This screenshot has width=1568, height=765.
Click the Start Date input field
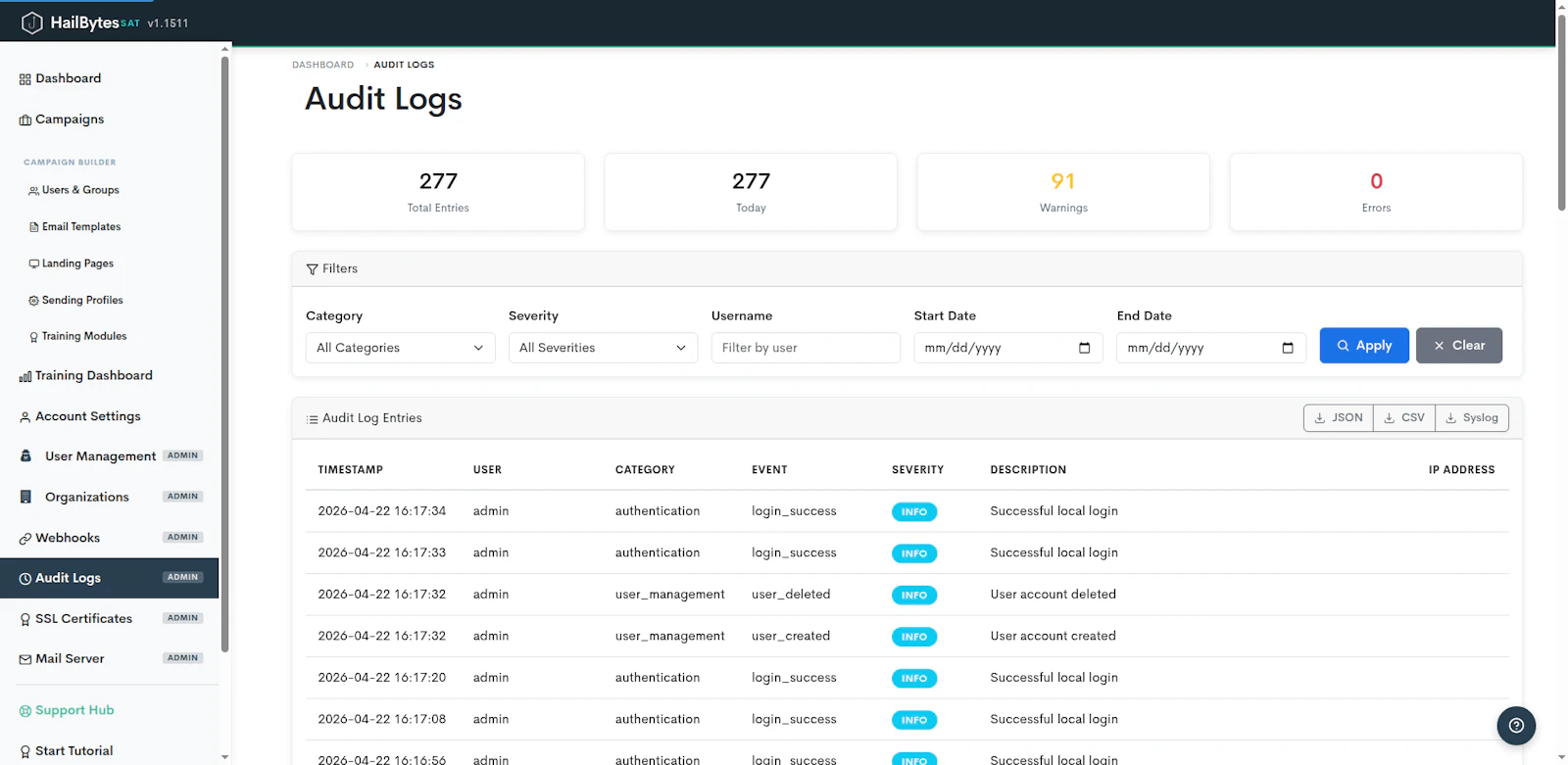tap(1008, 348)
